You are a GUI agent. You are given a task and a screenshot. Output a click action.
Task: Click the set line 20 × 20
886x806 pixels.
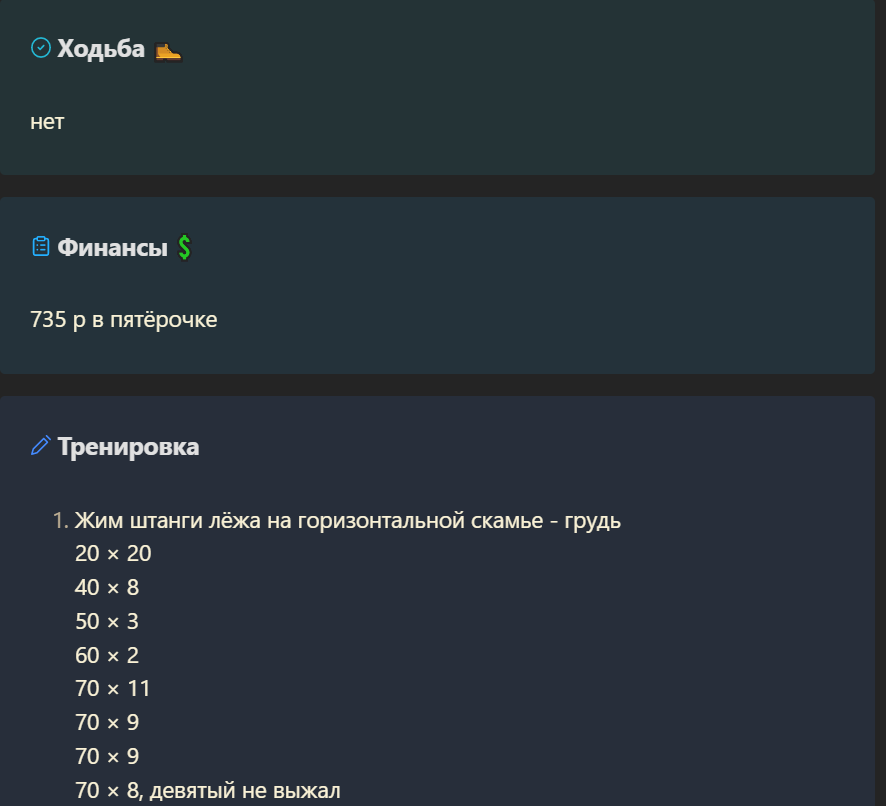(113, 554)
